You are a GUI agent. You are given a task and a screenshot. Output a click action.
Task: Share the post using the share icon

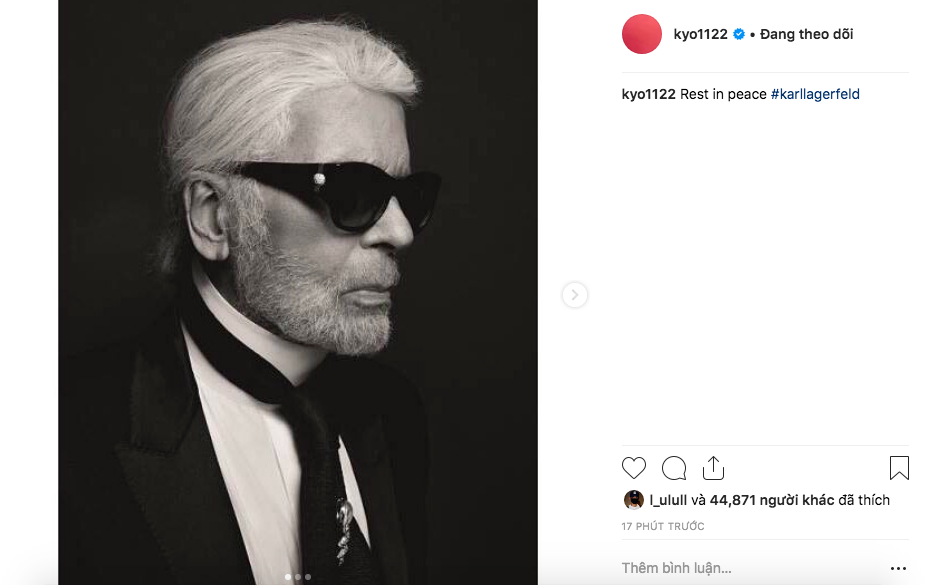pyautogui.click(x=713, y=468)
